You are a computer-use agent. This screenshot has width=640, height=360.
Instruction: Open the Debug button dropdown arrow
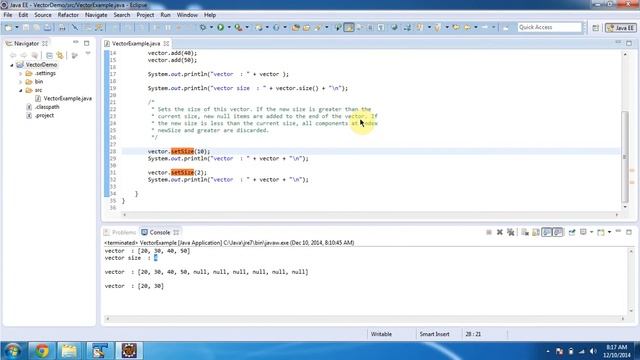point(211,27)
